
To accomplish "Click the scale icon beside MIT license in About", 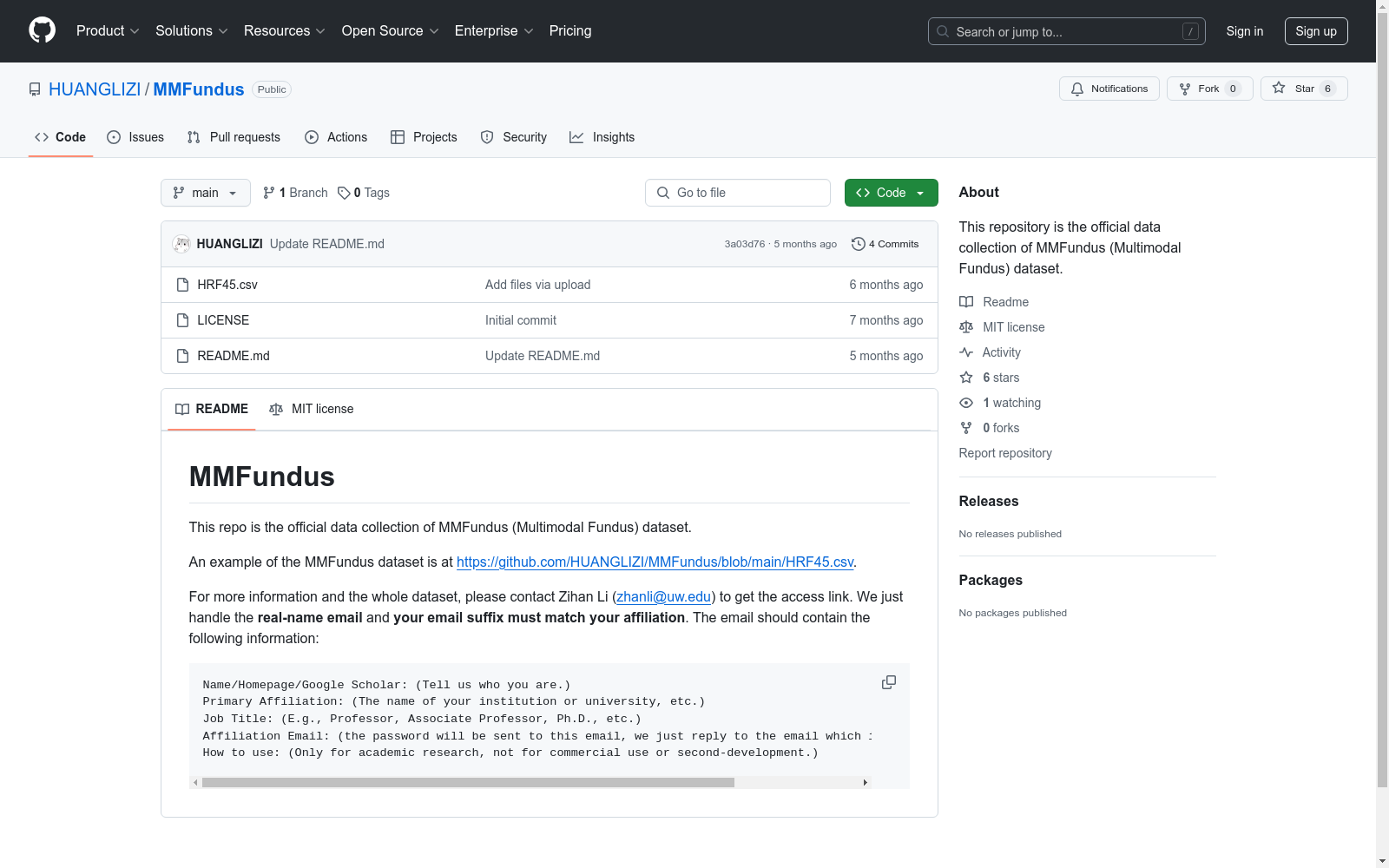I will pyautogui.click(x=966, y=327).
